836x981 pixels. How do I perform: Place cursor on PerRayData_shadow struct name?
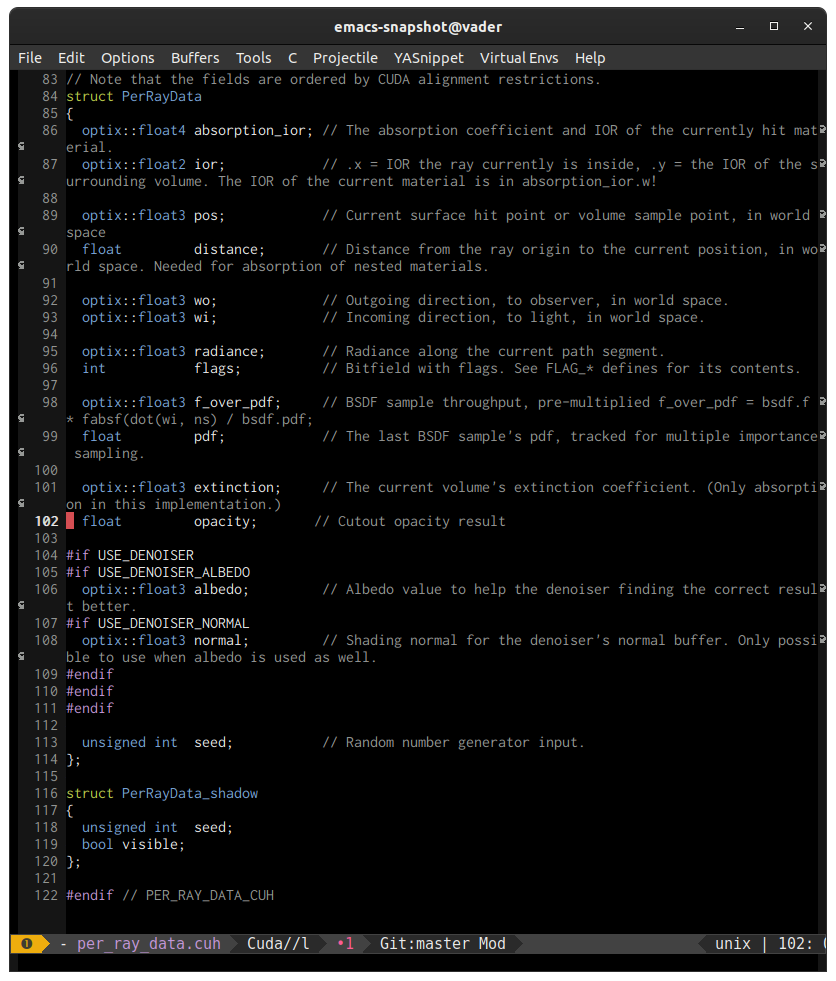tap(190, 793)
